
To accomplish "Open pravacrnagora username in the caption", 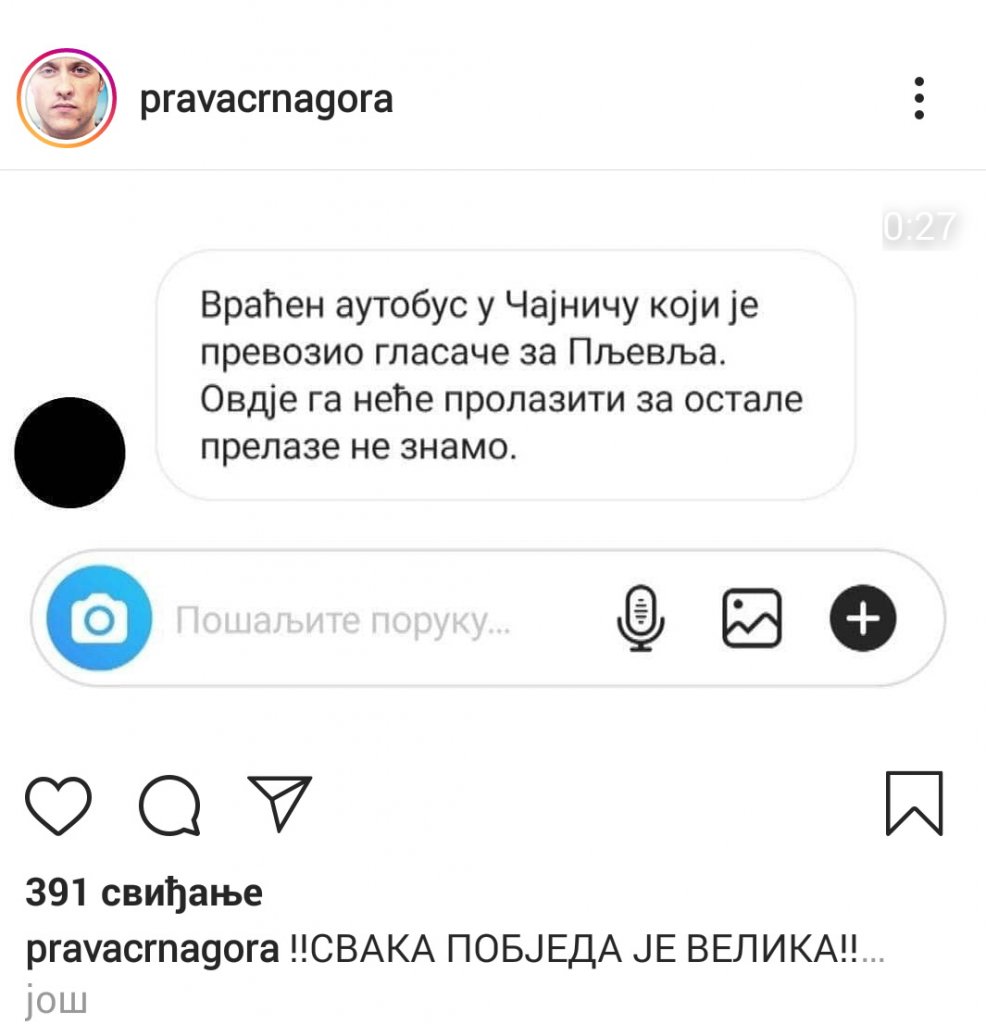I will click(x=152, y=950).
